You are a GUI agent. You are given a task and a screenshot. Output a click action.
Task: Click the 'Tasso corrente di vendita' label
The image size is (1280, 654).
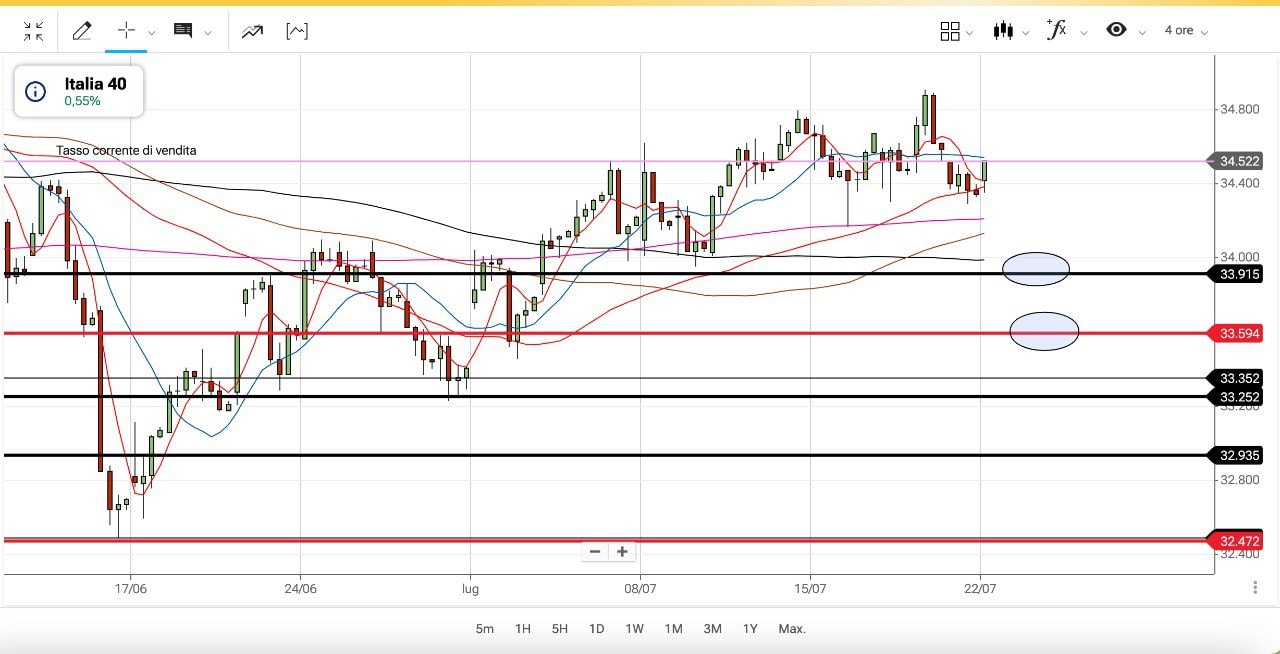click(126, 151)
